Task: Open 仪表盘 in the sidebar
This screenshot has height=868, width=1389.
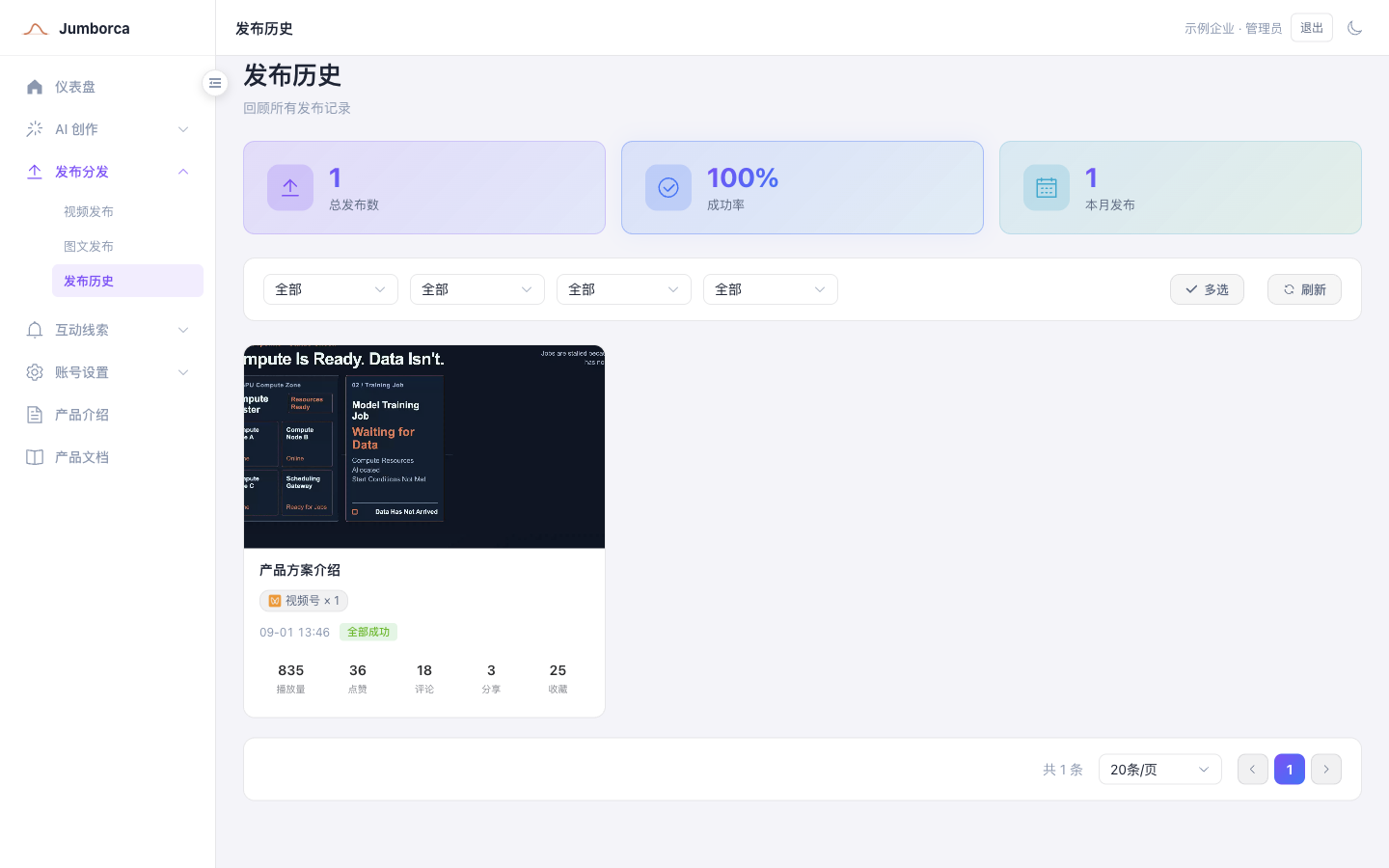Action: point(108,87)
